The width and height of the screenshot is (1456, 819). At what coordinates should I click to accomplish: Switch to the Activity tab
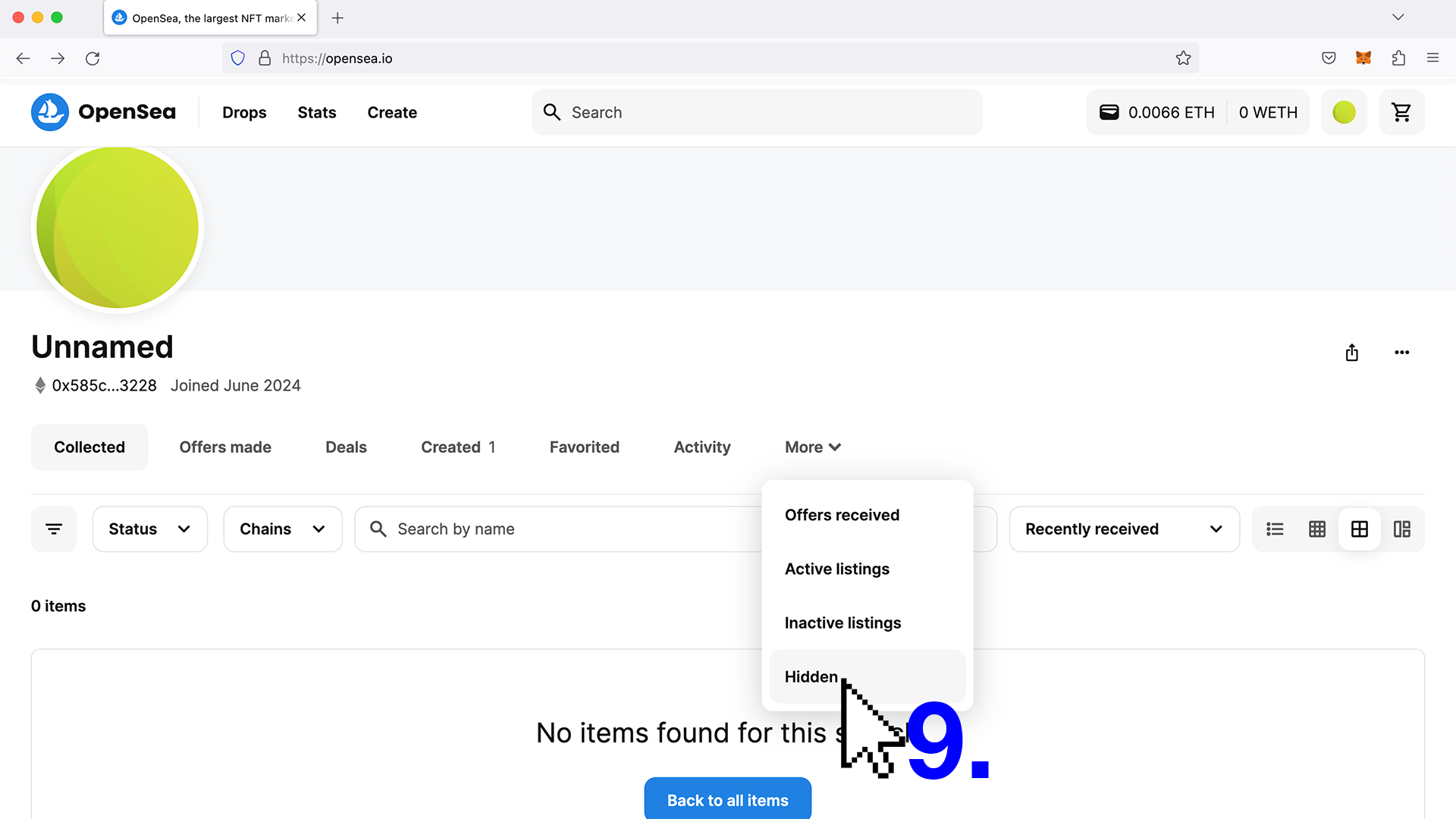702,447
